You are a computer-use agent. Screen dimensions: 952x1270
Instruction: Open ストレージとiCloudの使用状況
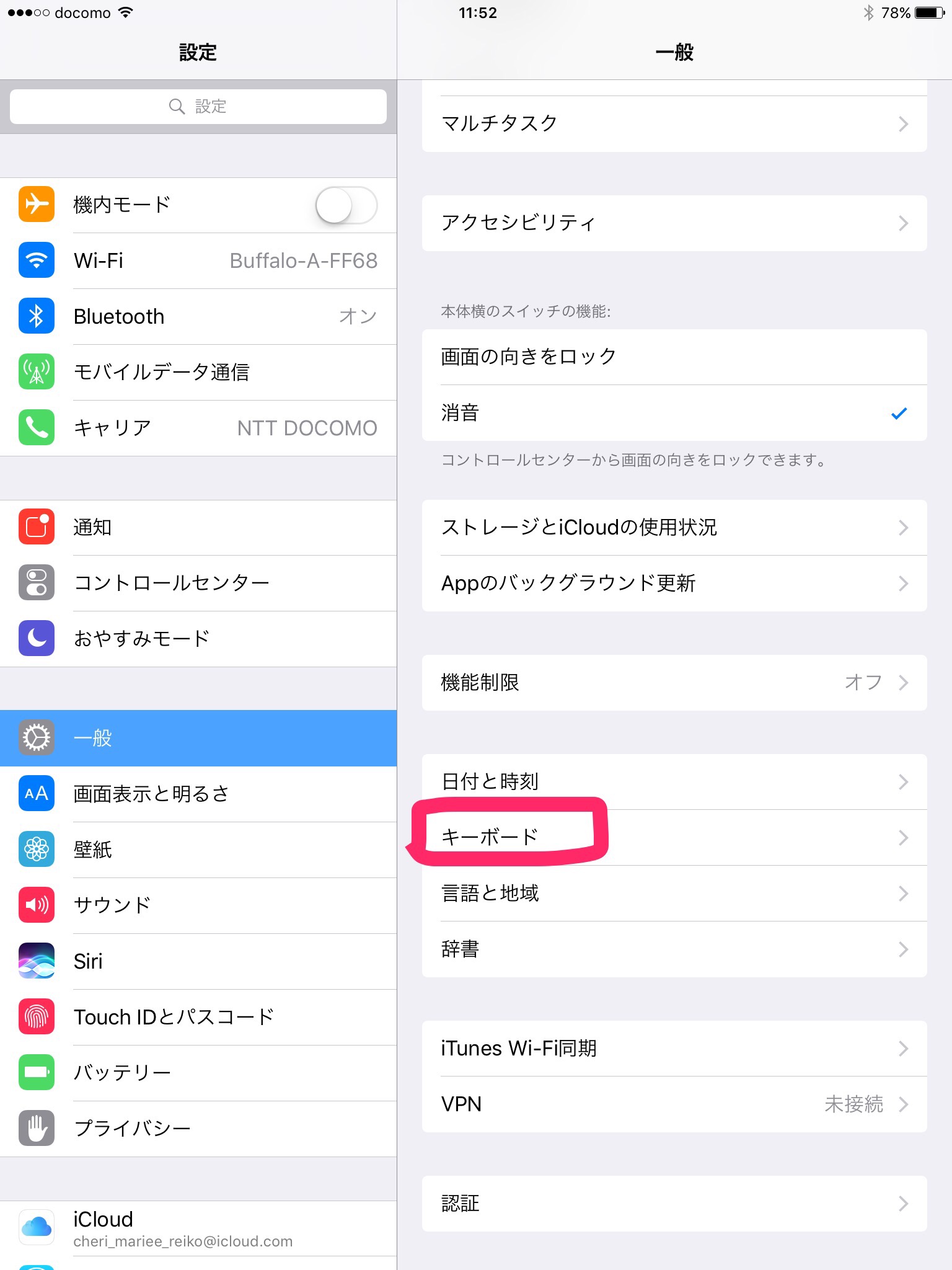tap(674, 528)
